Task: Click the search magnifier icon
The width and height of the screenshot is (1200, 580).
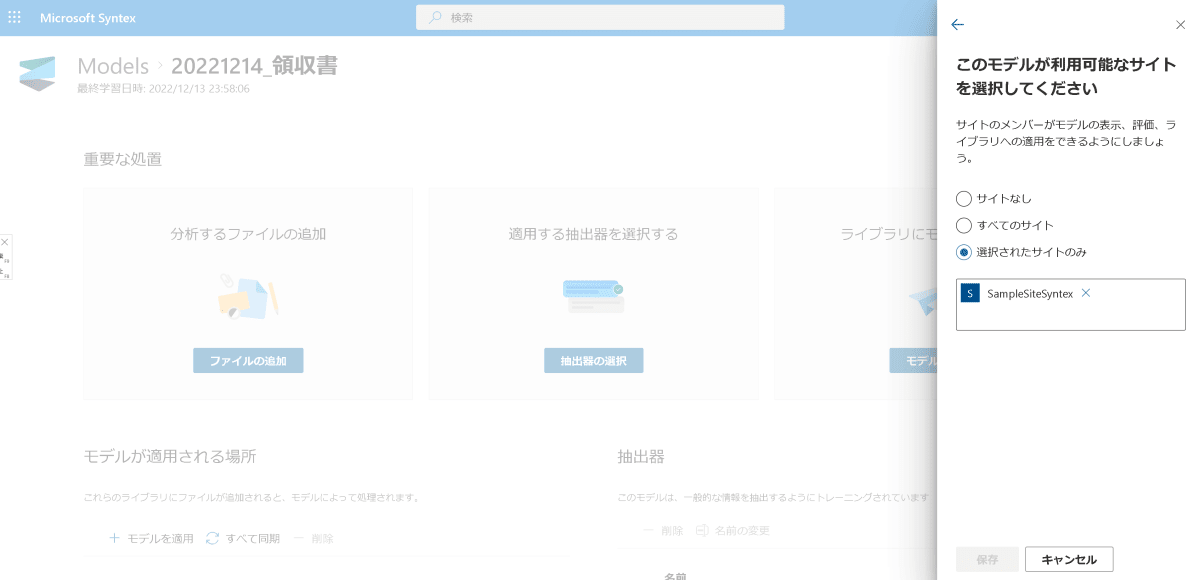Action: (435, 18)
